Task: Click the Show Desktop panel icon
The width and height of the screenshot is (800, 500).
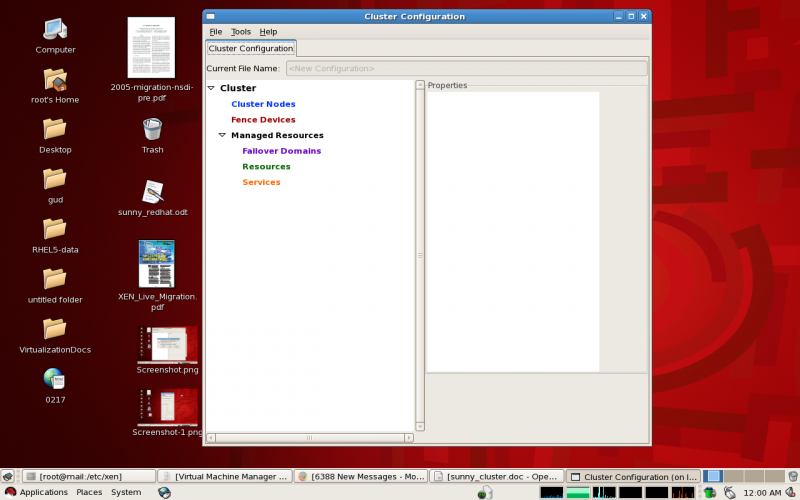Action: pyautogui.click(x=8, y=477)
